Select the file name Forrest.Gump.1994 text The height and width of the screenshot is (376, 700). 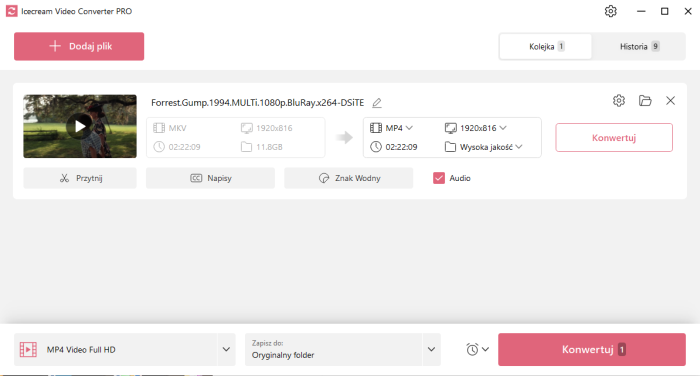pos(257,103)
